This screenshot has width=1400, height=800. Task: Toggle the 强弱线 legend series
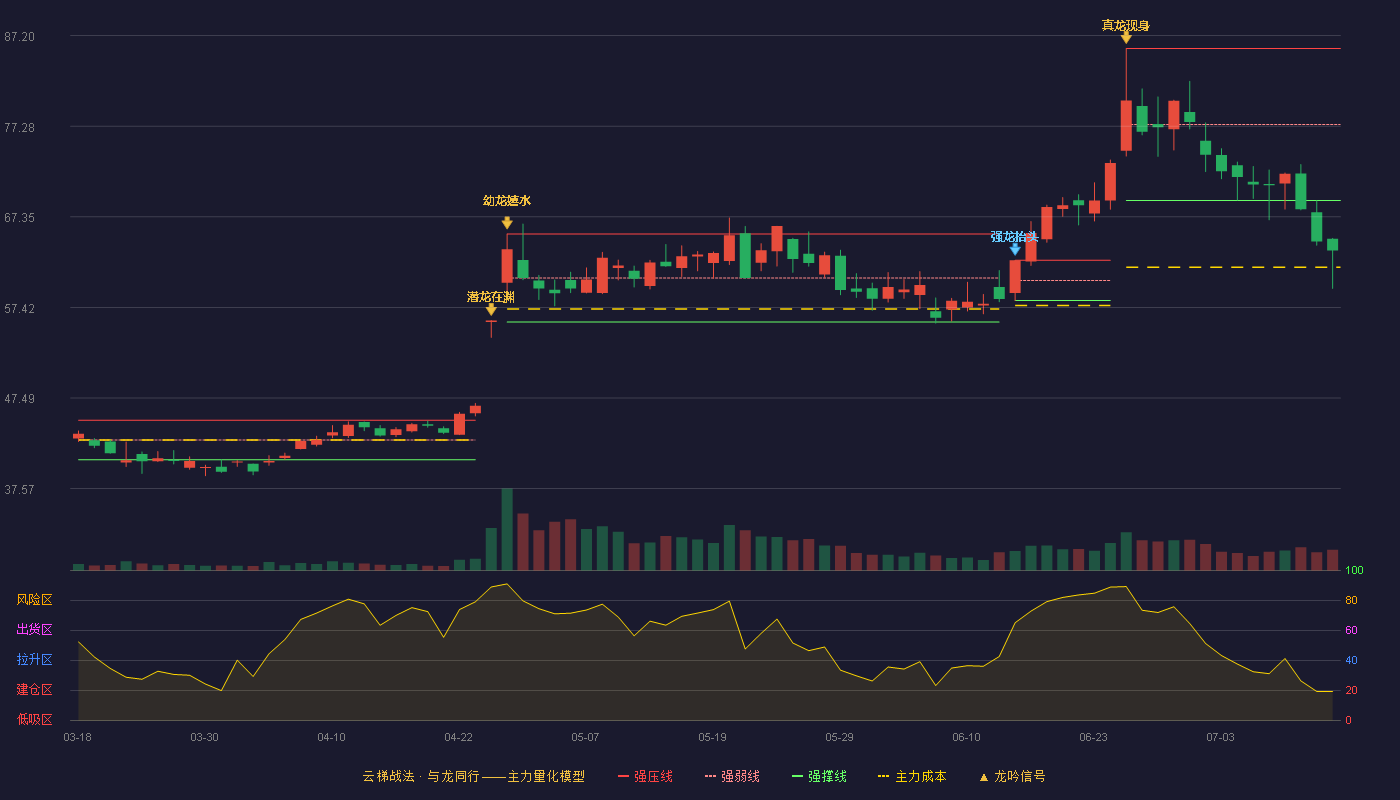pyautogui.click(x=732, y=776)
